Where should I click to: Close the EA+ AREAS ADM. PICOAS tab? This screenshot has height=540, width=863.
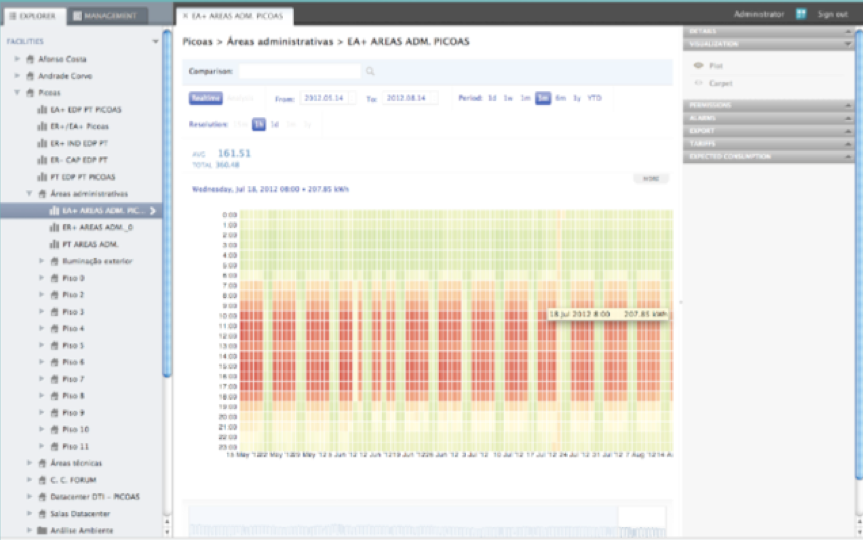[185, 16]
